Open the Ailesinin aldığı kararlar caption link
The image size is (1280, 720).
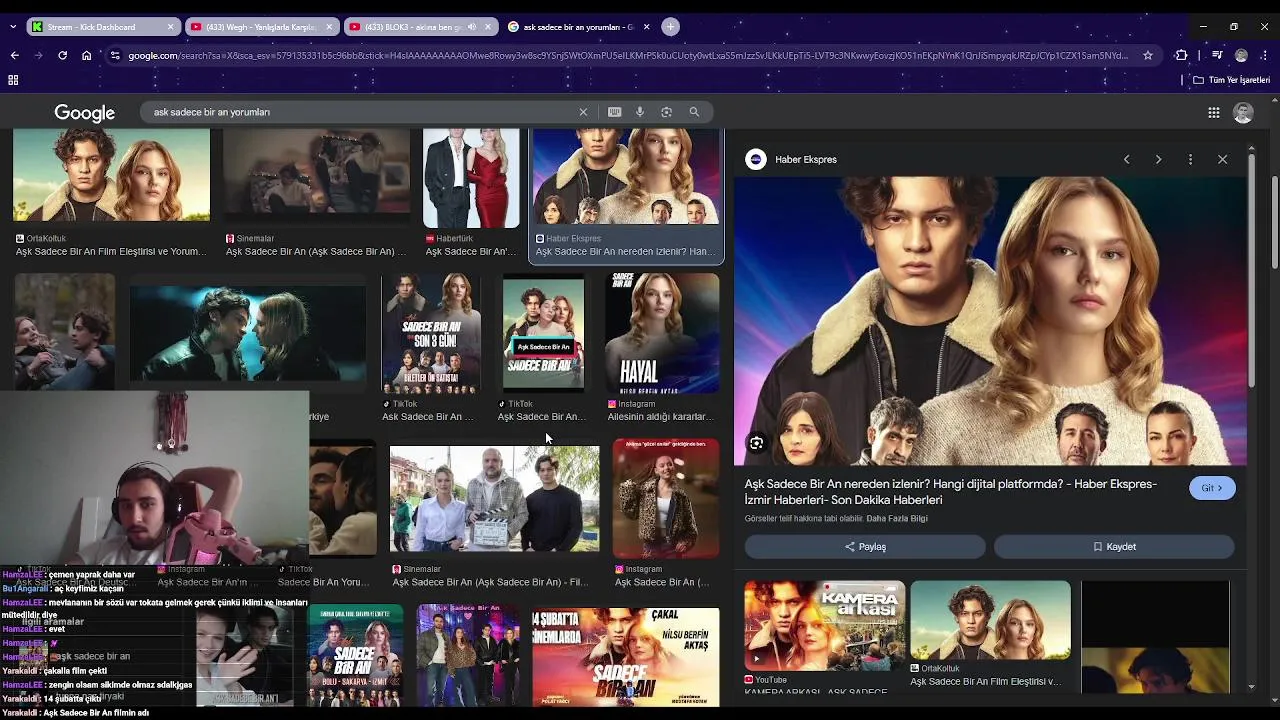[660, 417]
